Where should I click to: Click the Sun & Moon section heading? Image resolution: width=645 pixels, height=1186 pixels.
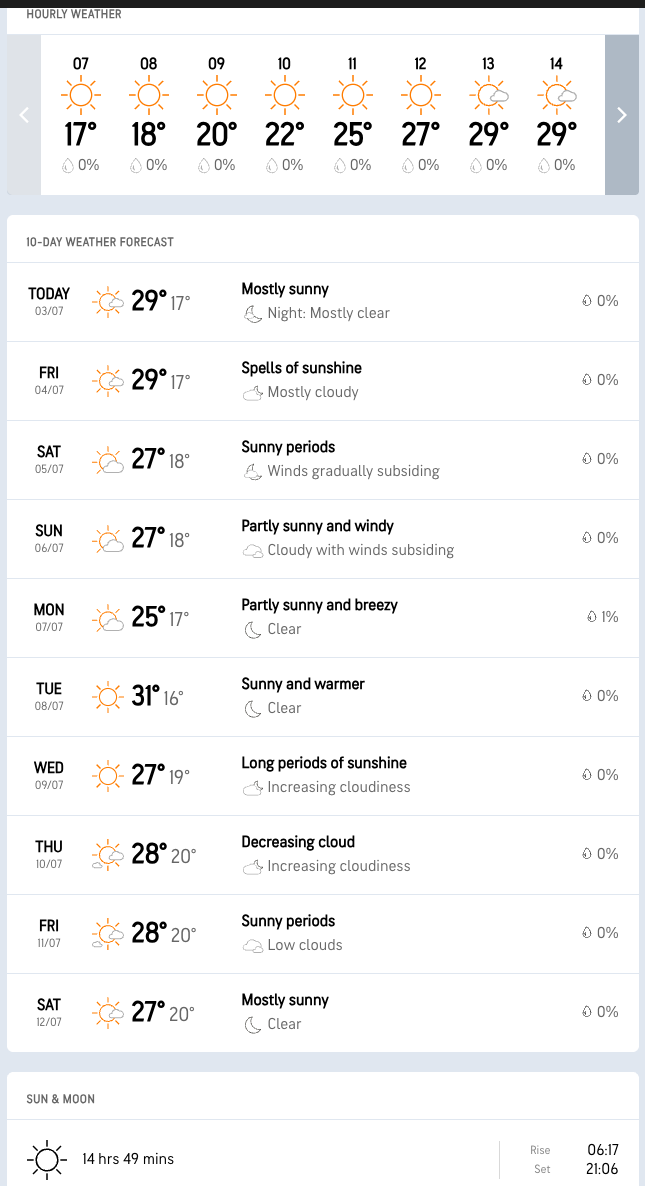tap(61, 1099)
